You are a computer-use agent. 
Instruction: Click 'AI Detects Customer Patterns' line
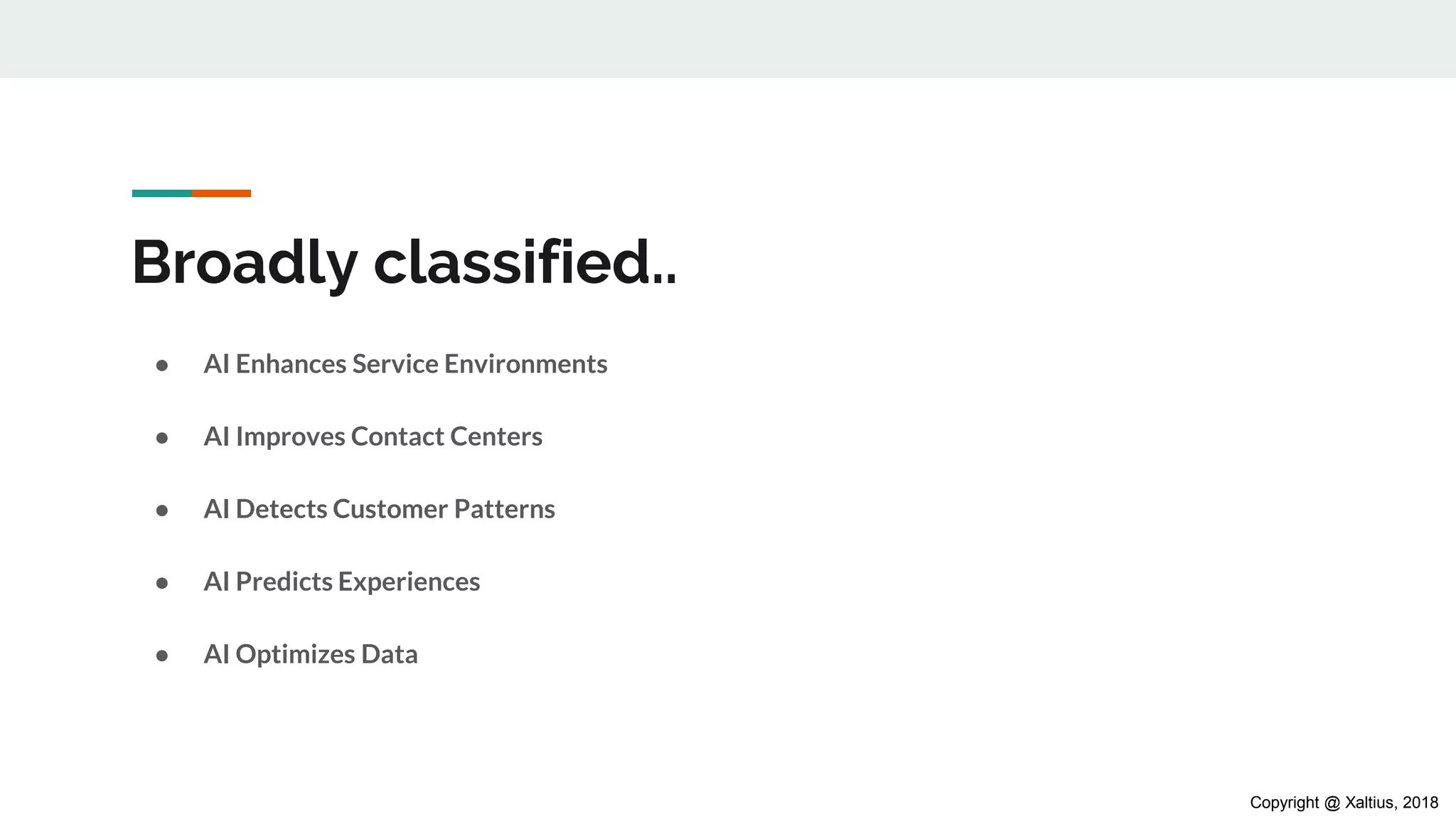(x=379, y=509)
